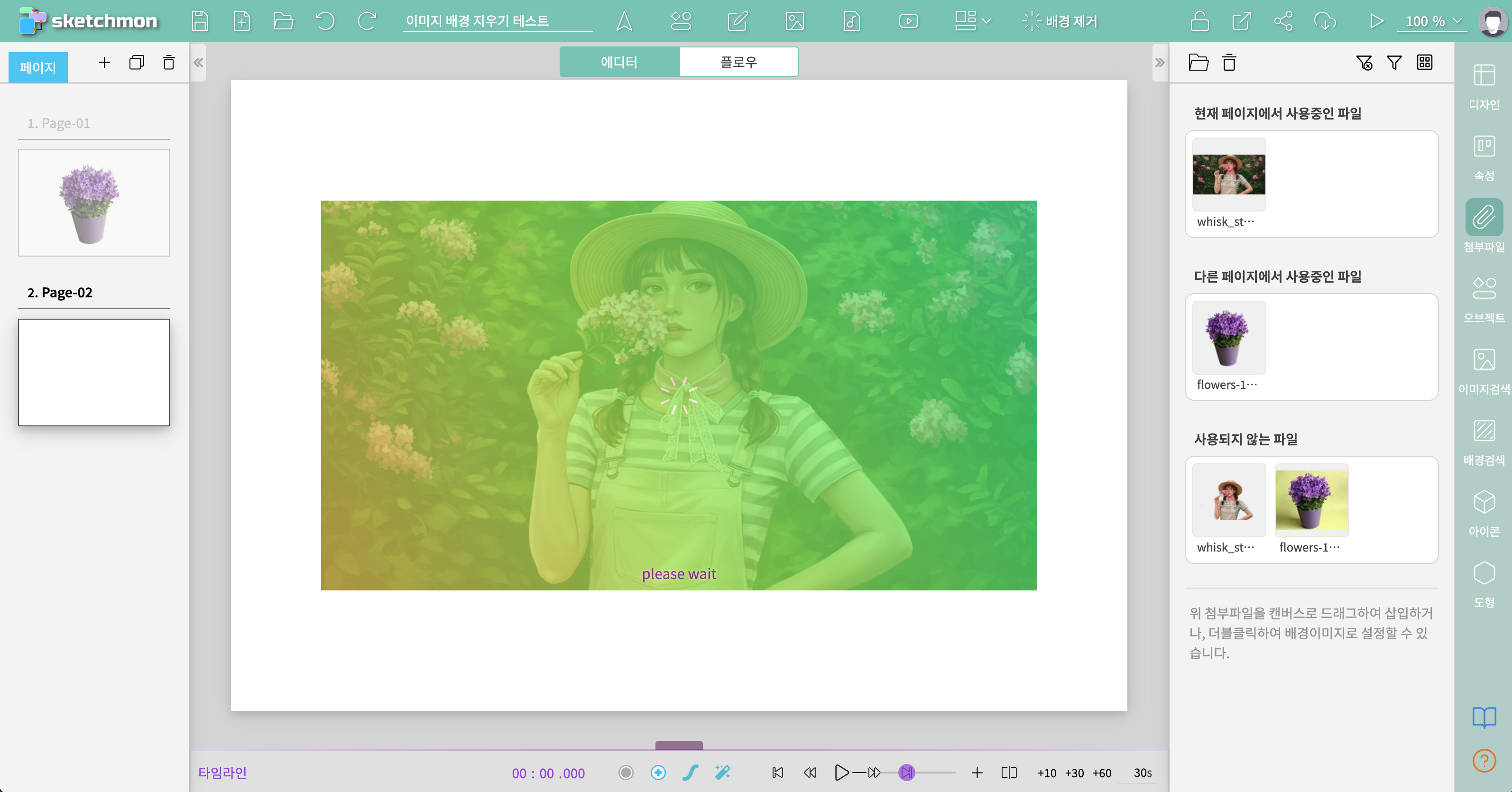1512x792 pixels.
Task: Click the save project icon
Action: click(x=200, y=21)
